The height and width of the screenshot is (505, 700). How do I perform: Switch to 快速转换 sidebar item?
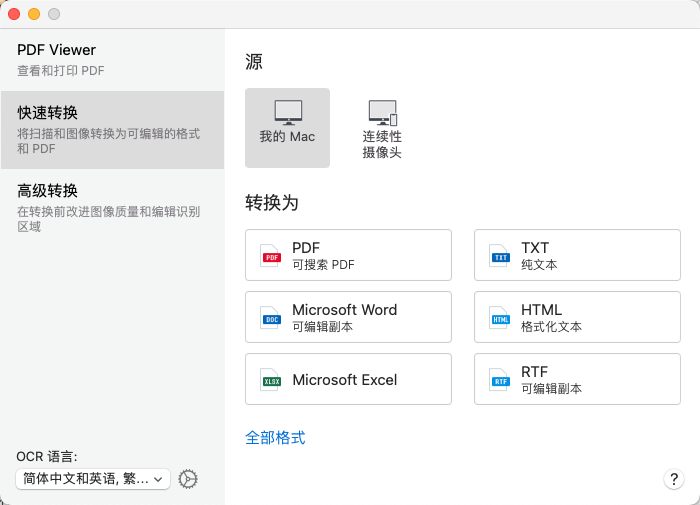112,129
